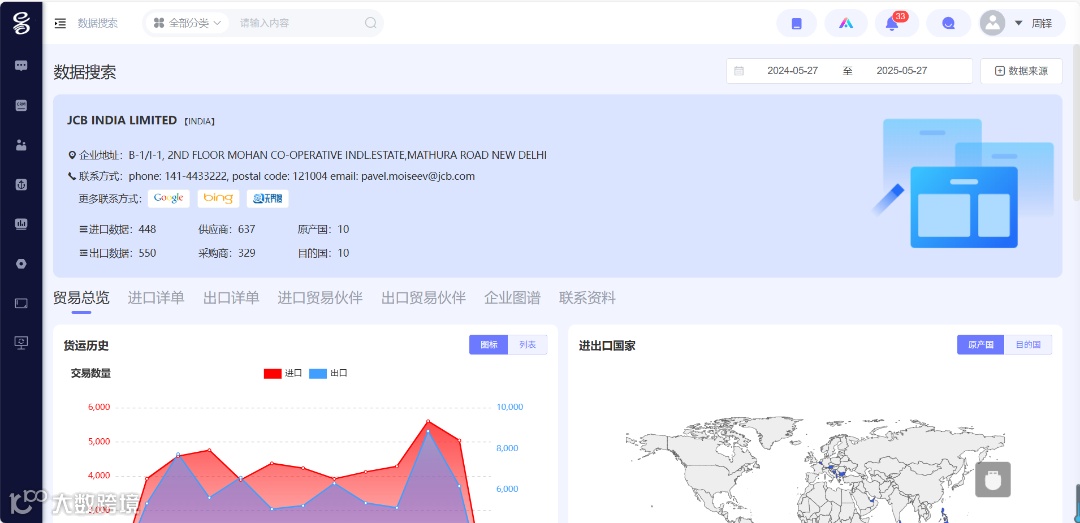Expand the user menu arrow beside 周铎

click(1019, 23)
